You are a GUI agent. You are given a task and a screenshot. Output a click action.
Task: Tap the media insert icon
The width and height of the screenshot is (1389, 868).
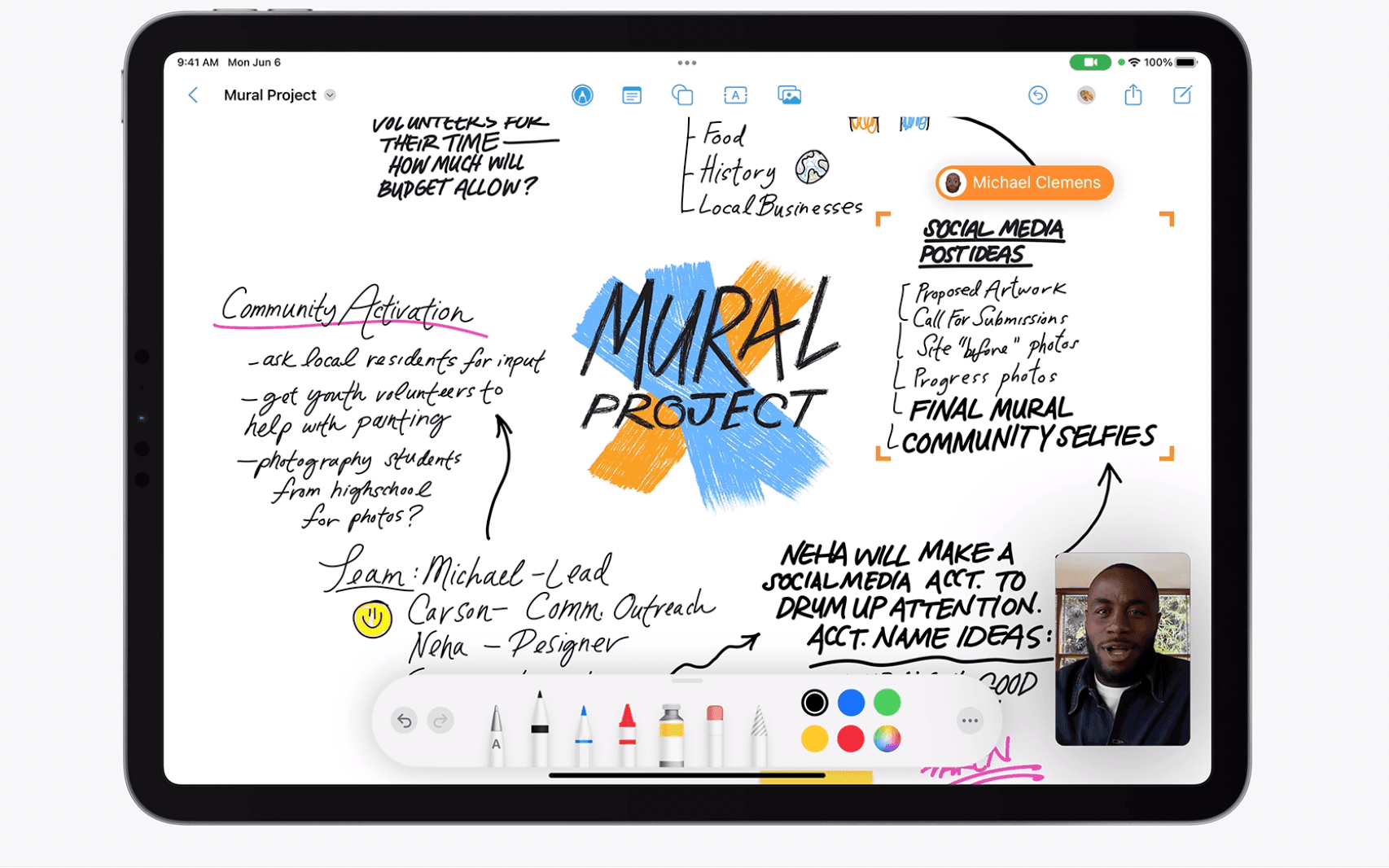[789, 94]
